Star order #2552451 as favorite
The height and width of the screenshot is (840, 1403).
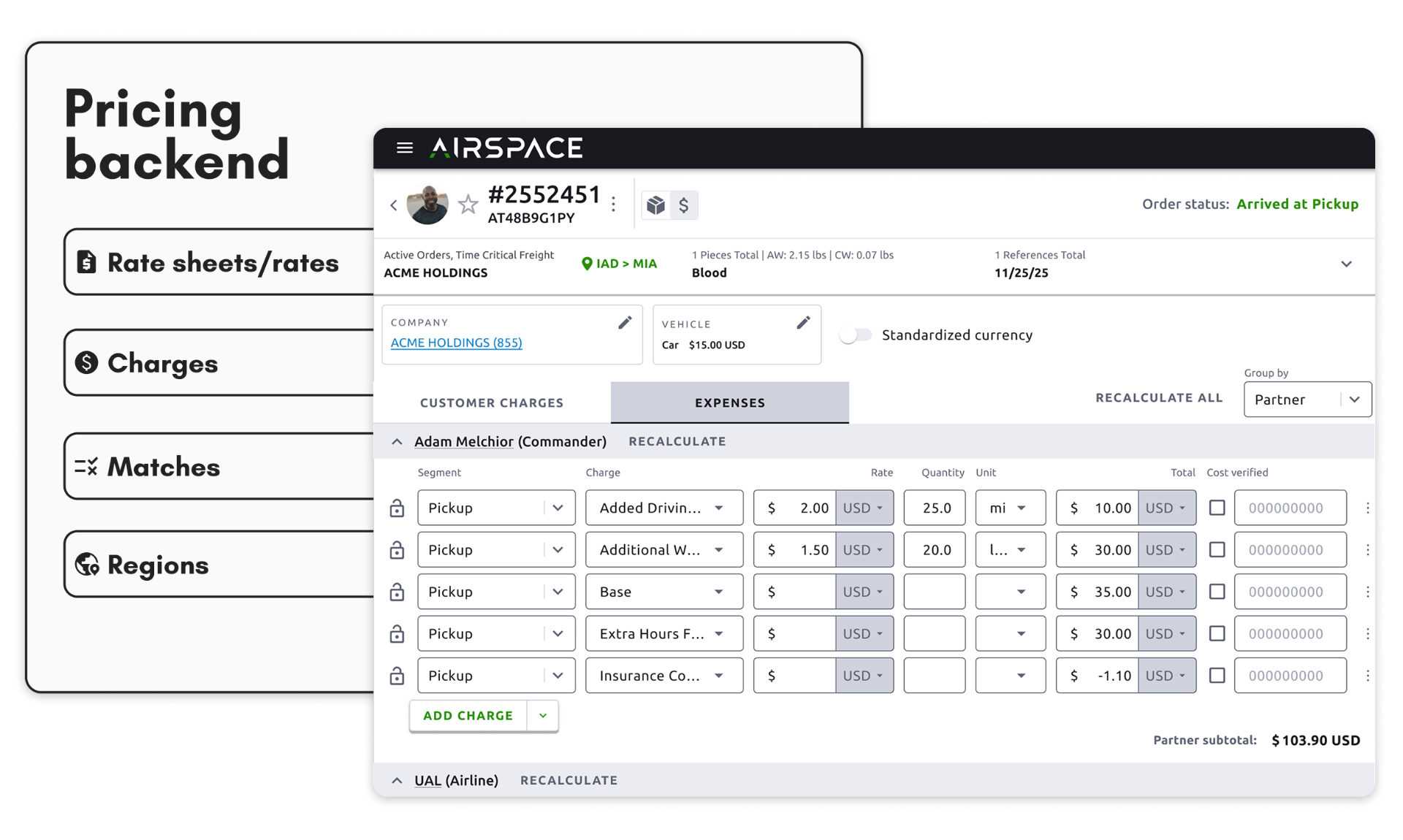point(468,205)
